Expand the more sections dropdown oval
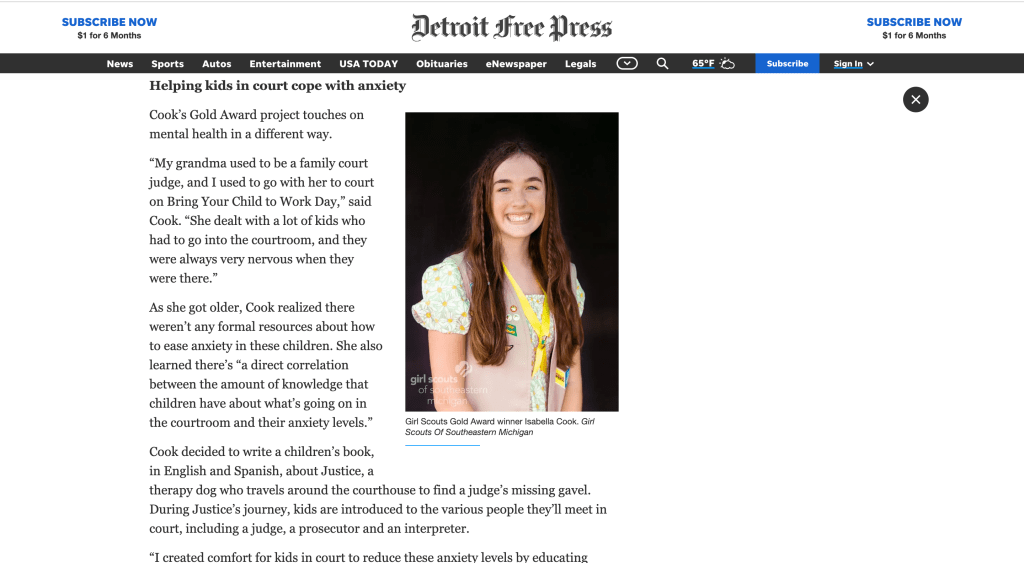The height and width of the screenshot is (563, 1024). [627, 63]
